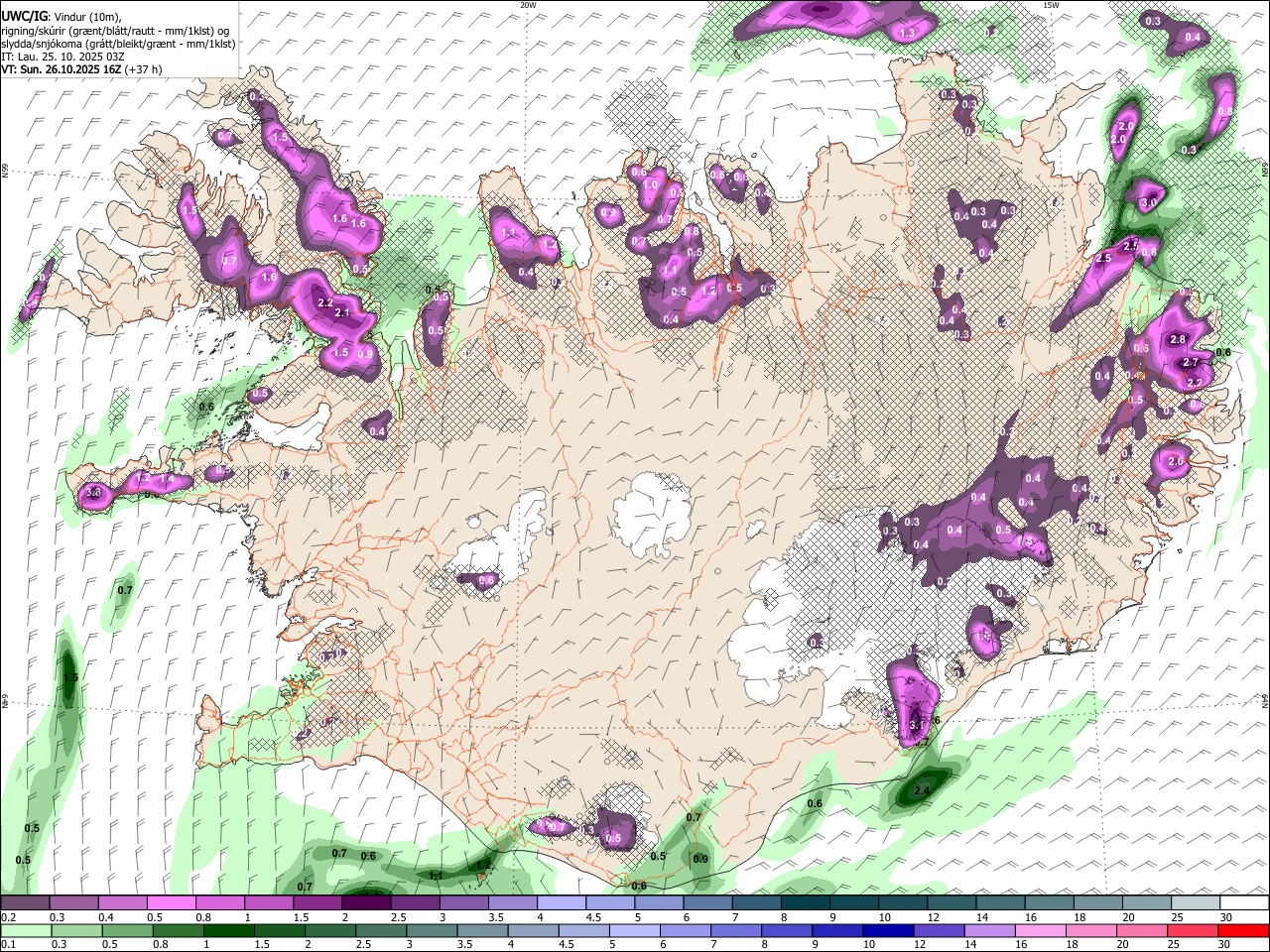The height and width of the screenshot is (952, 1270).
Task: Click the 3.0 snowfall value on the map
Action: pyautogui.click(x=1149, y=202)
